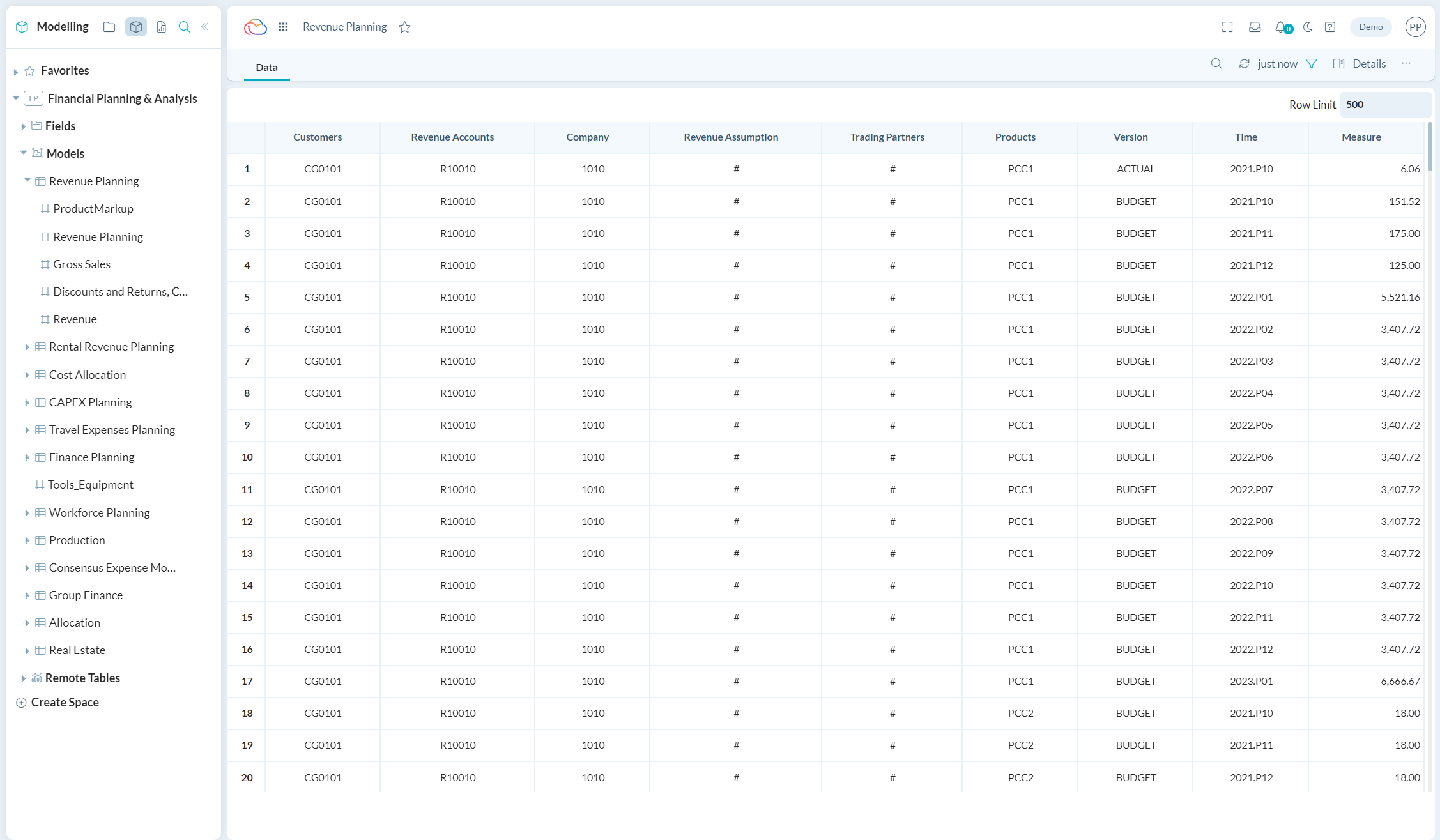Open the ellipsis menu near Details
This screenshot has height=840, width=1440.
[1406, 63]
